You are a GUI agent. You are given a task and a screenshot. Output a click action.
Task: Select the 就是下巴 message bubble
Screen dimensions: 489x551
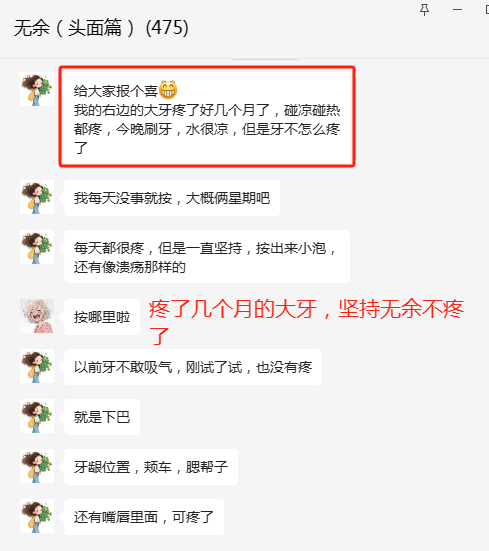coord(102,417)
